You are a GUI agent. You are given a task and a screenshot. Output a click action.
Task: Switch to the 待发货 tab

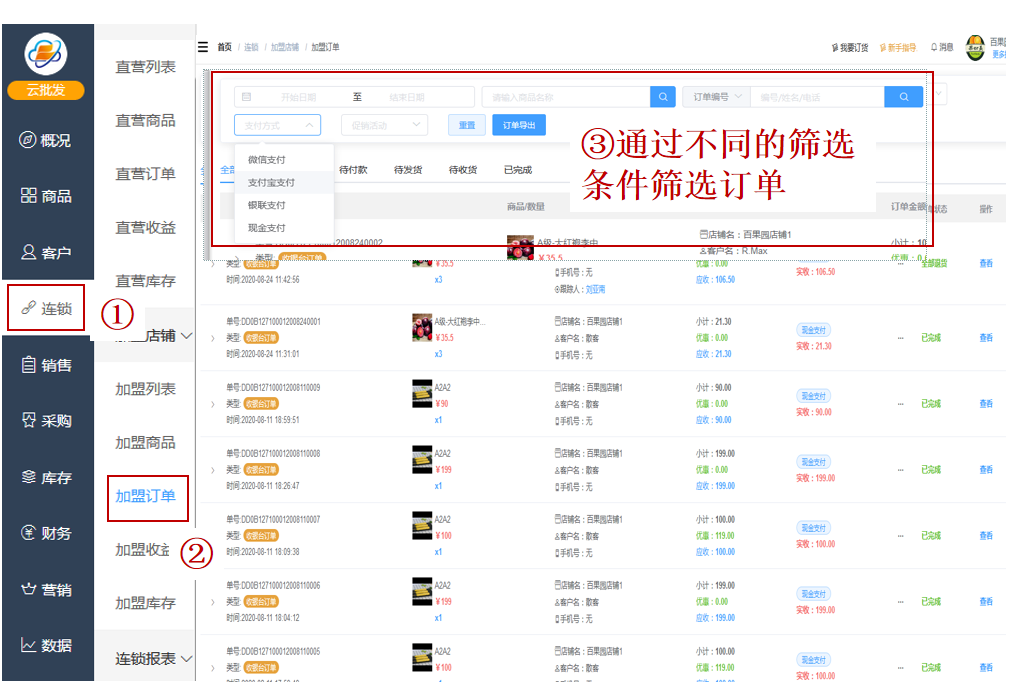[x=408, y=170]
